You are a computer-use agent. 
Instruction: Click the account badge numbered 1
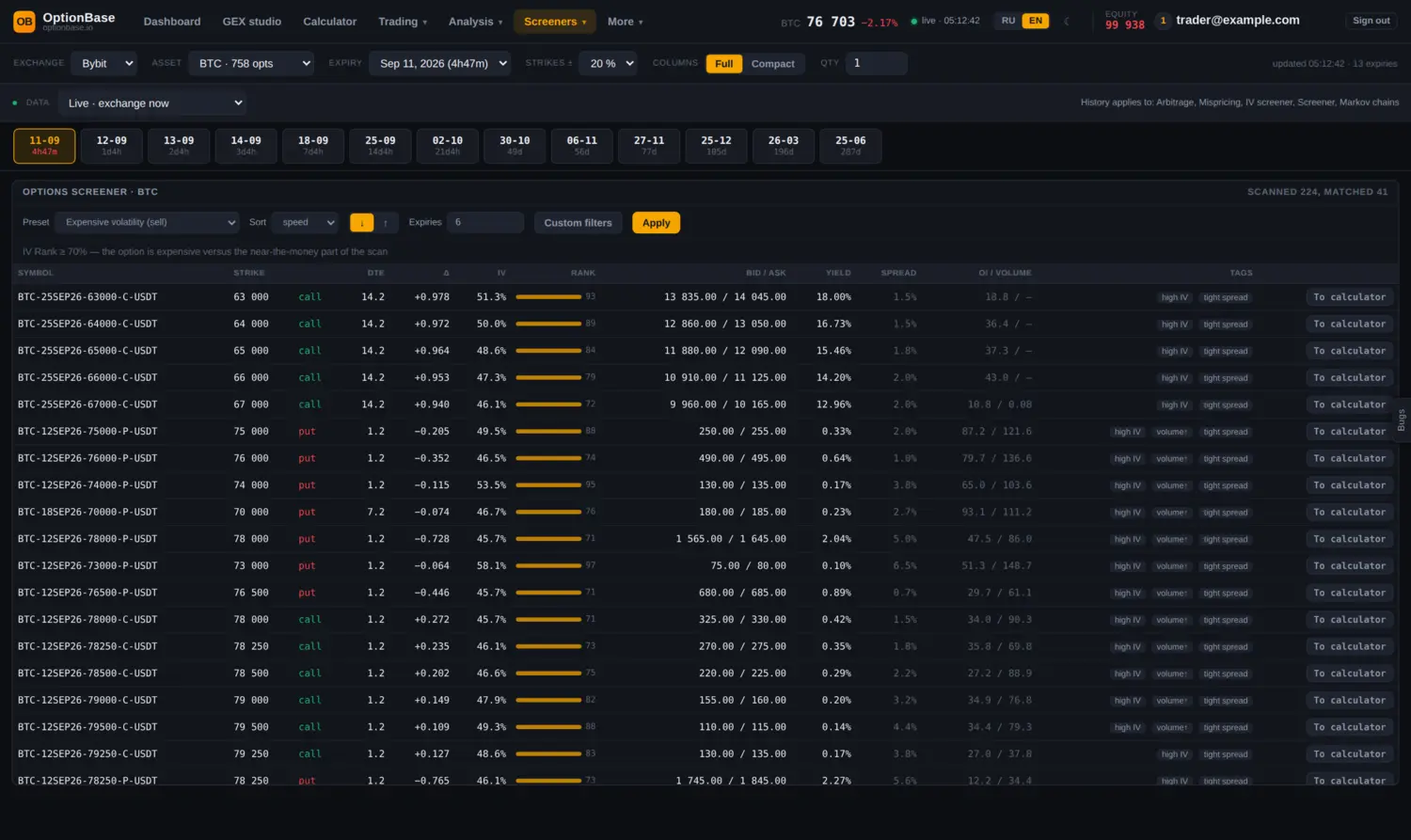pyautogui.click(x=1164, y=21)
